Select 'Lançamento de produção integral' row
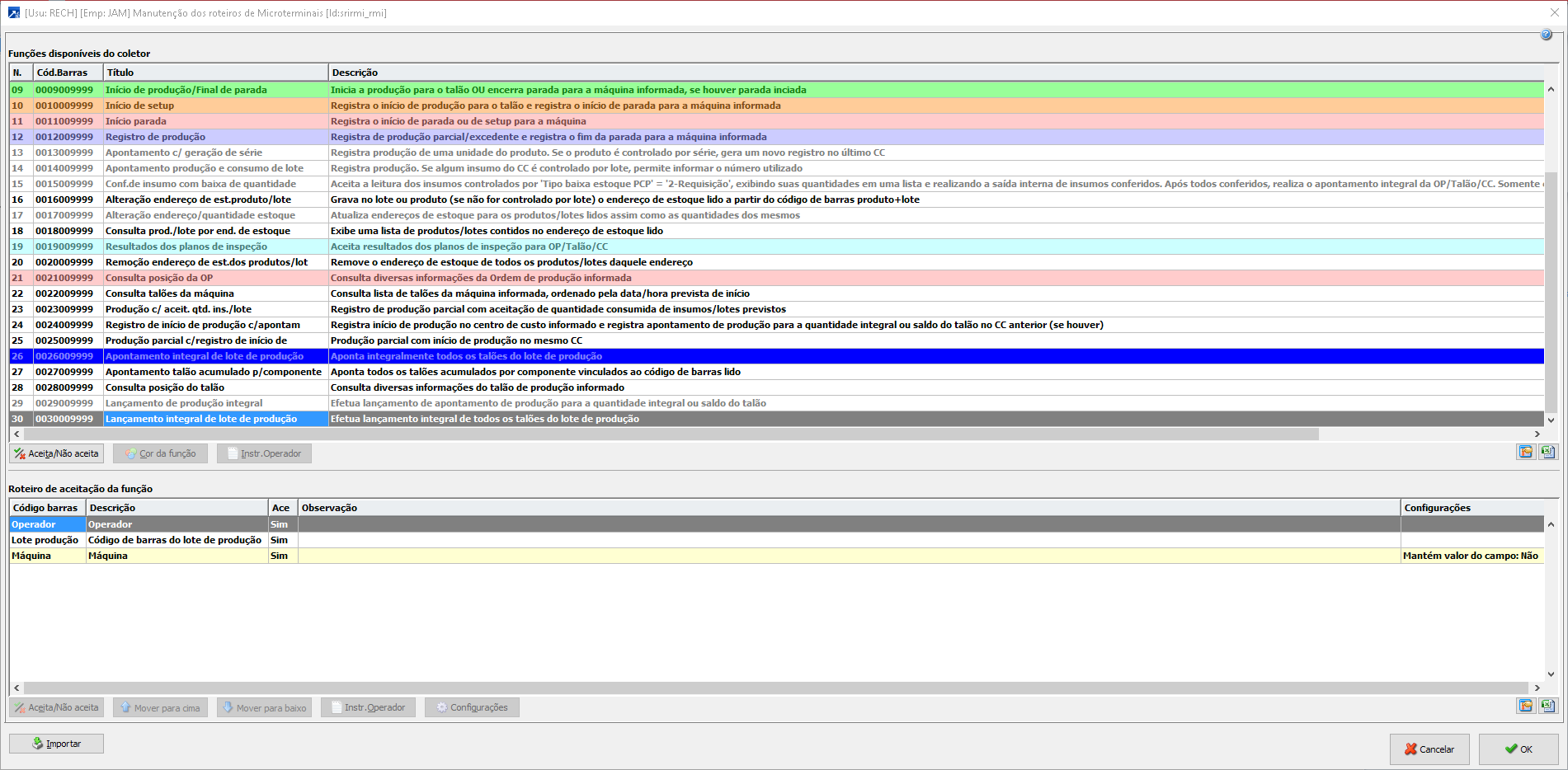The image size is (1568, 770). pos(776,403)
